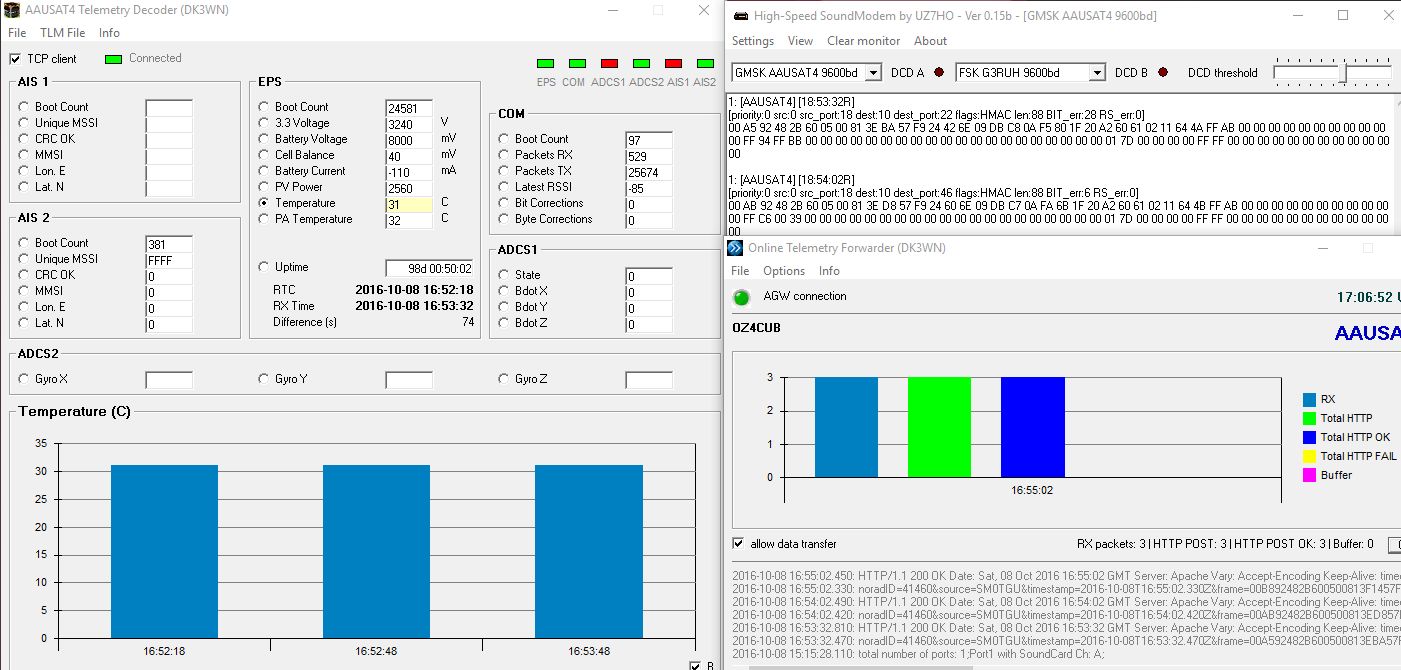Open File menu in Telemetry Decoder
Image resolution: width=1401 pixels, height=670 pixels.
point(17,33)
